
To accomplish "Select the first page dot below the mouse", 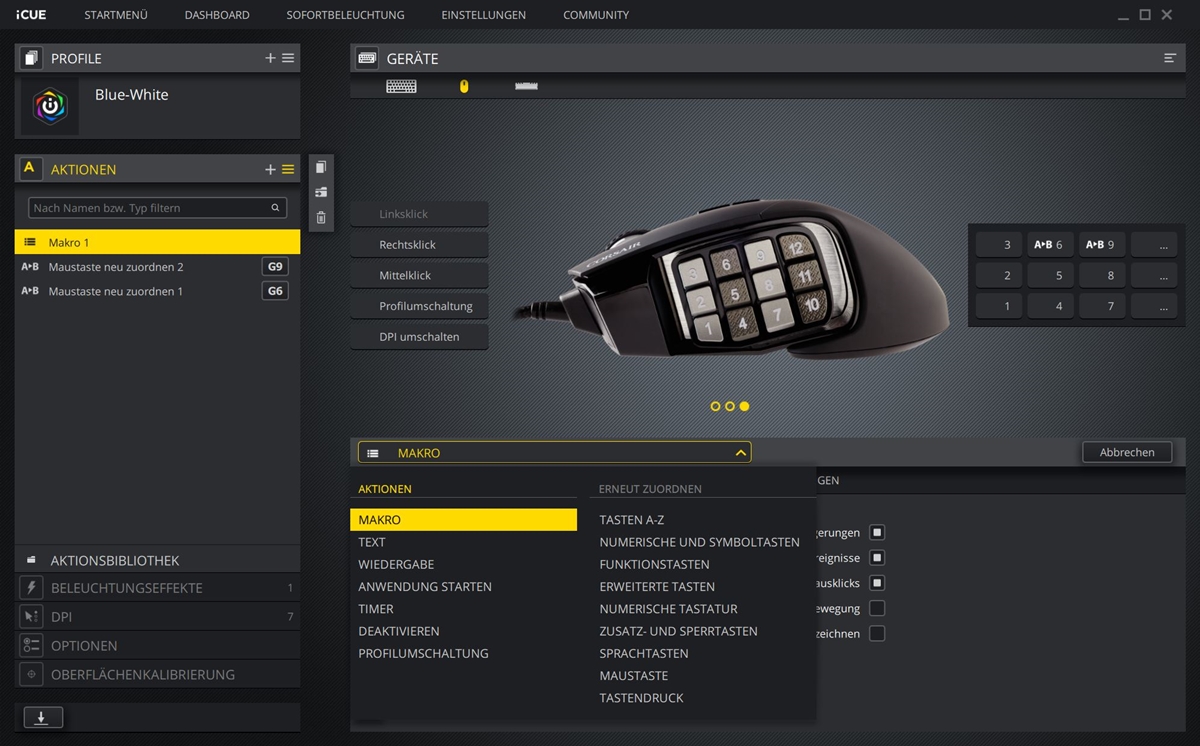I will [x=715, y=406].
